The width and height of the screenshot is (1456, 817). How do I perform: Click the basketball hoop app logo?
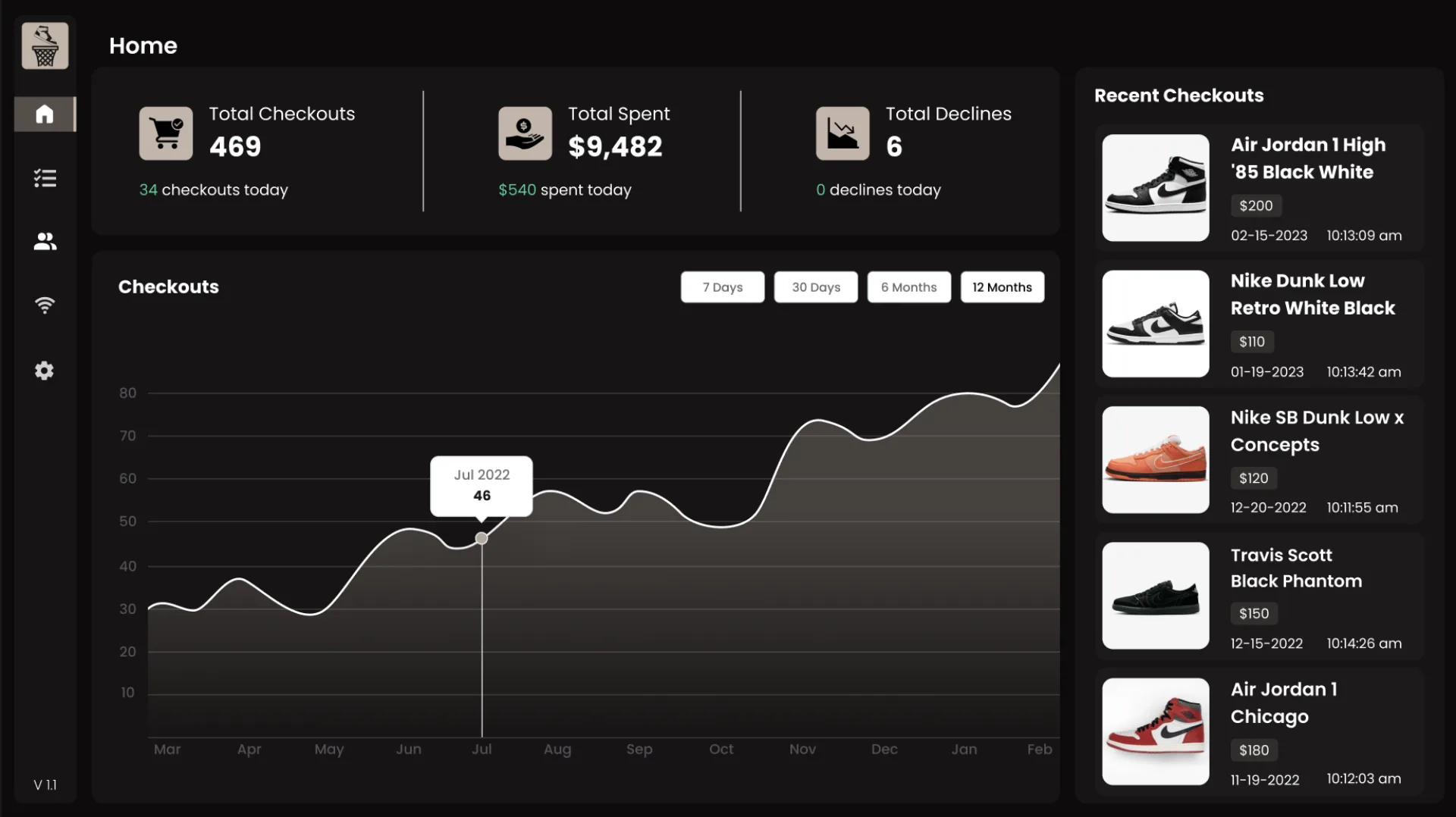[x=45, y=45]
